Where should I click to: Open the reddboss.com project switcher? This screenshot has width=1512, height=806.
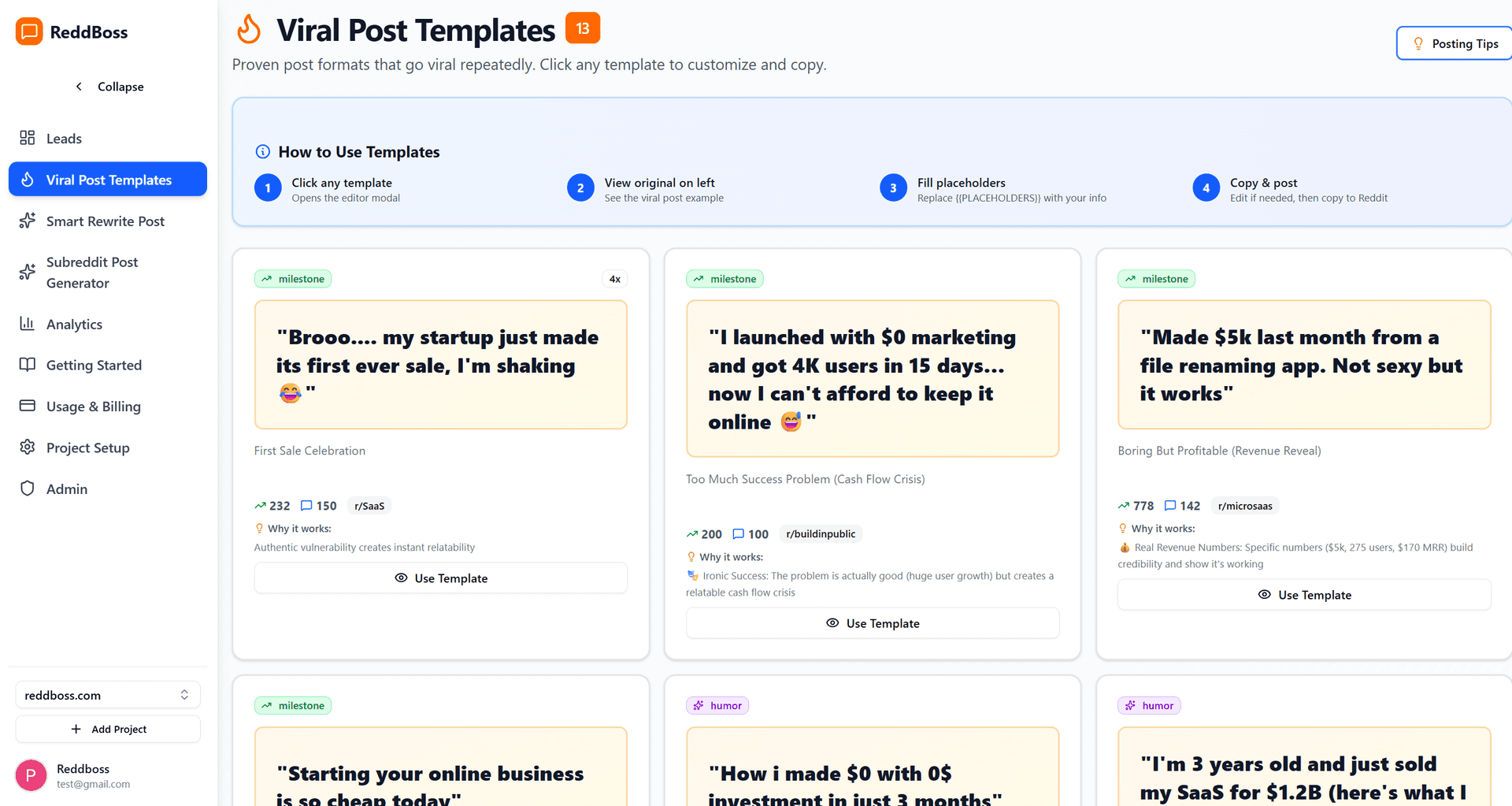(x=107, y=695)
